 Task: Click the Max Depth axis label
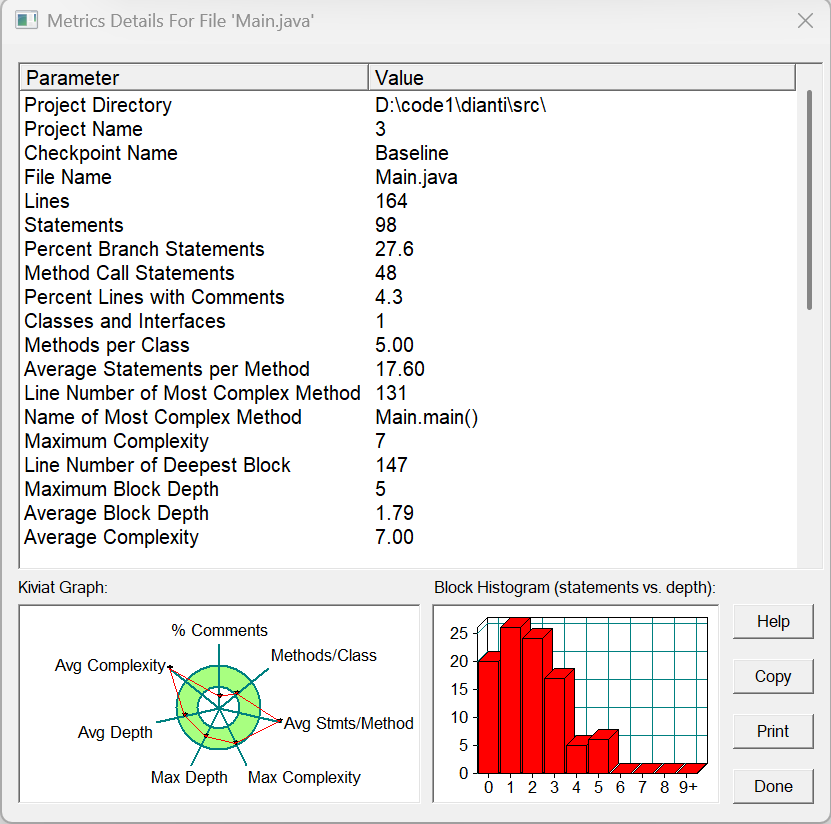point(189,777)
